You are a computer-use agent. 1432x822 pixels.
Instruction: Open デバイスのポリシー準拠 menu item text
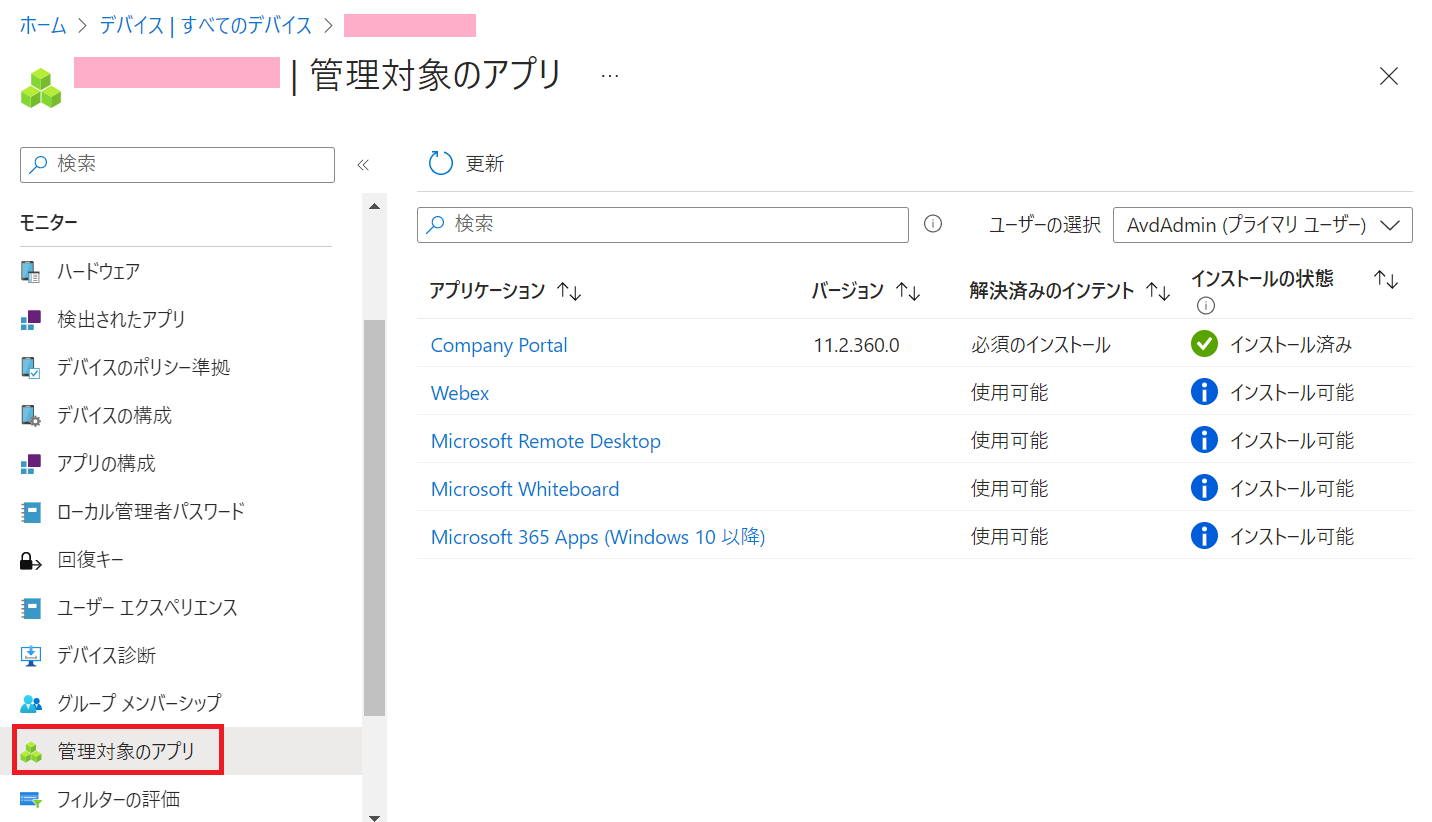click(143, 367)
